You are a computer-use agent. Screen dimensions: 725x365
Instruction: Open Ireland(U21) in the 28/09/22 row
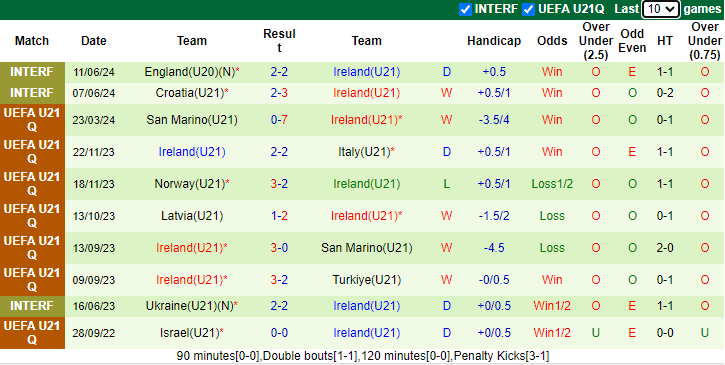367,333
